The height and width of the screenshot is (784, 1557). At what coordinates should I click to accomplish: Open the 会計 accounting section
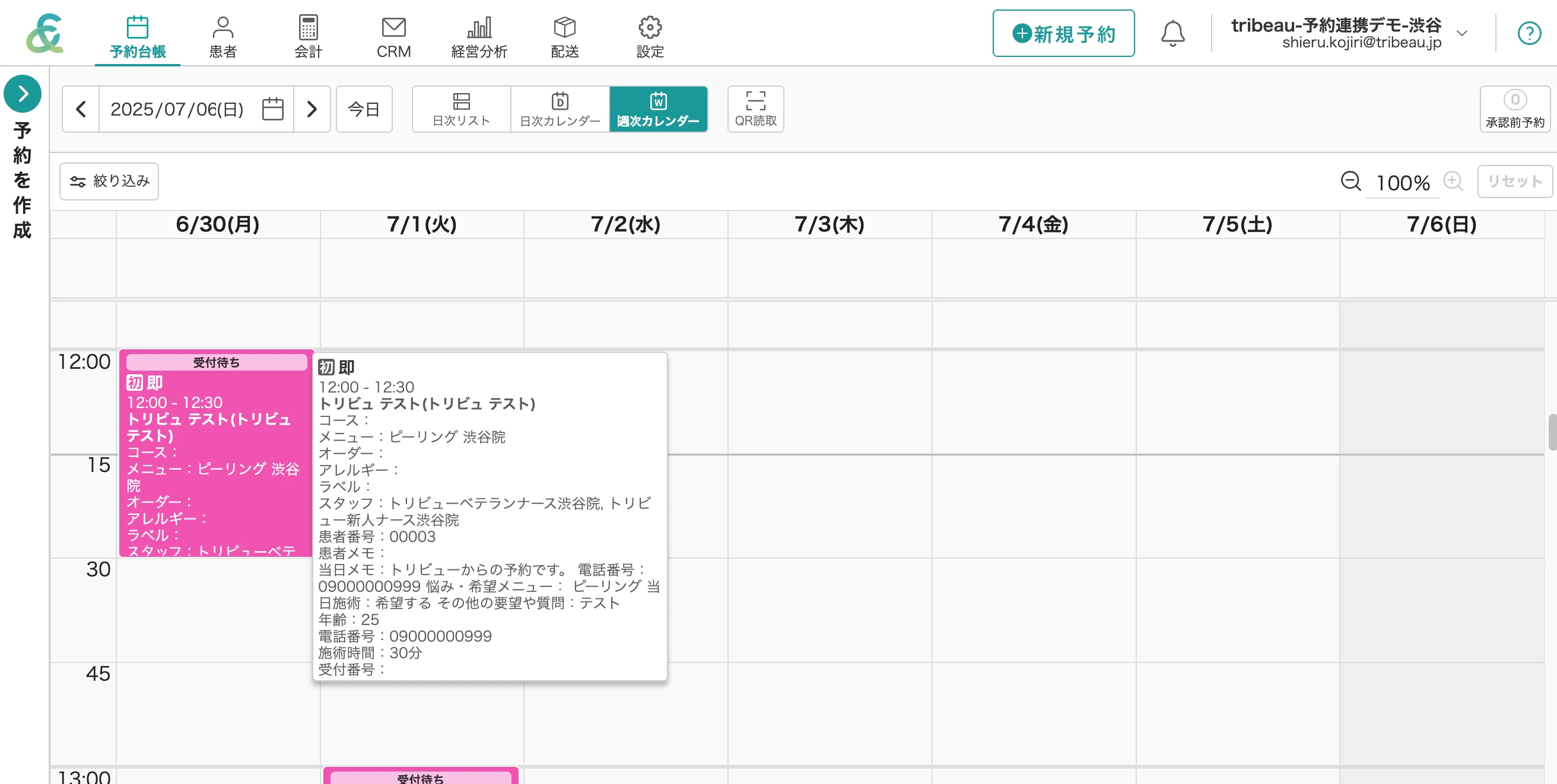click(309, 36)
